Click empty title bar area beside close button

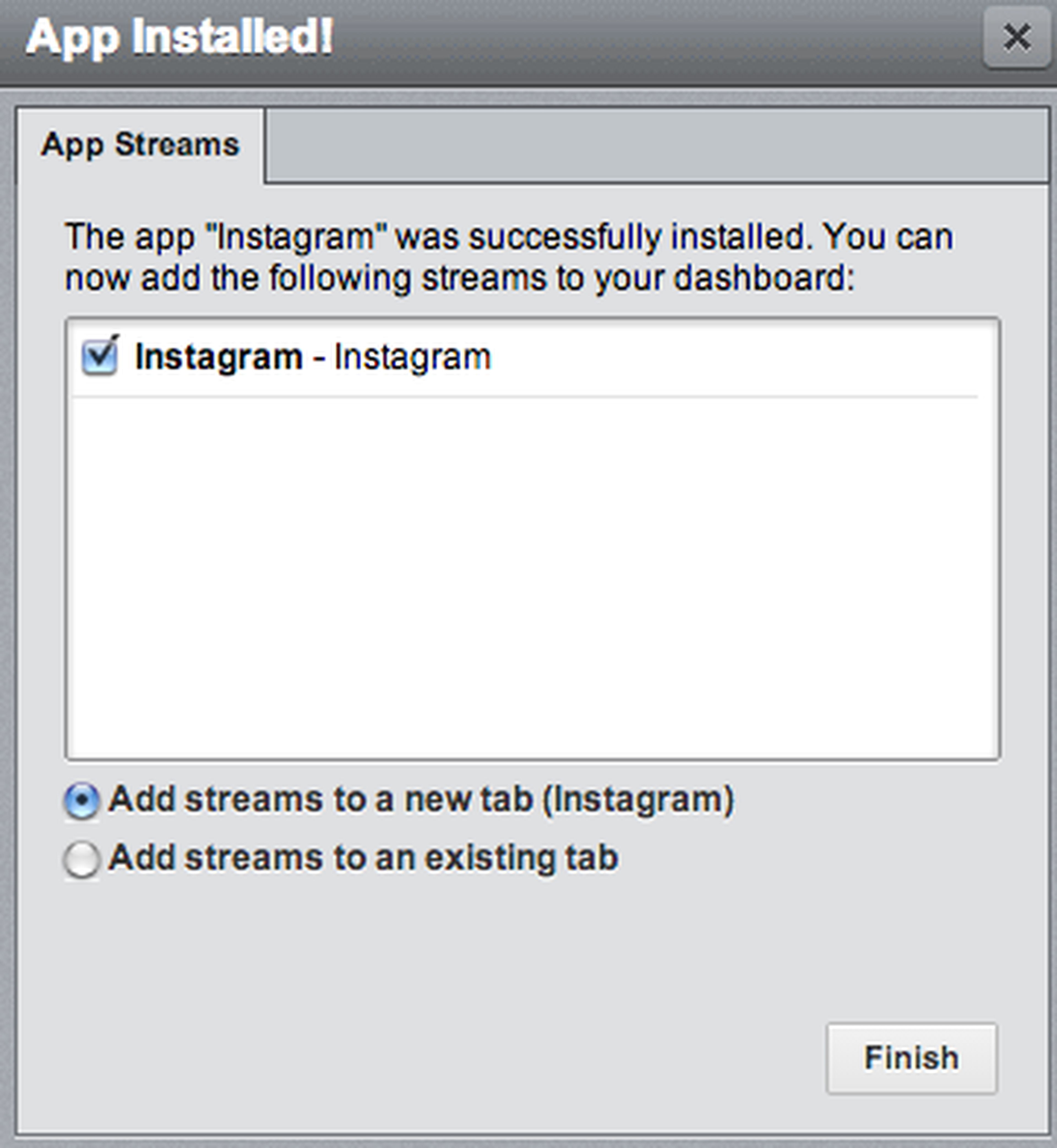tap(658, 38)
